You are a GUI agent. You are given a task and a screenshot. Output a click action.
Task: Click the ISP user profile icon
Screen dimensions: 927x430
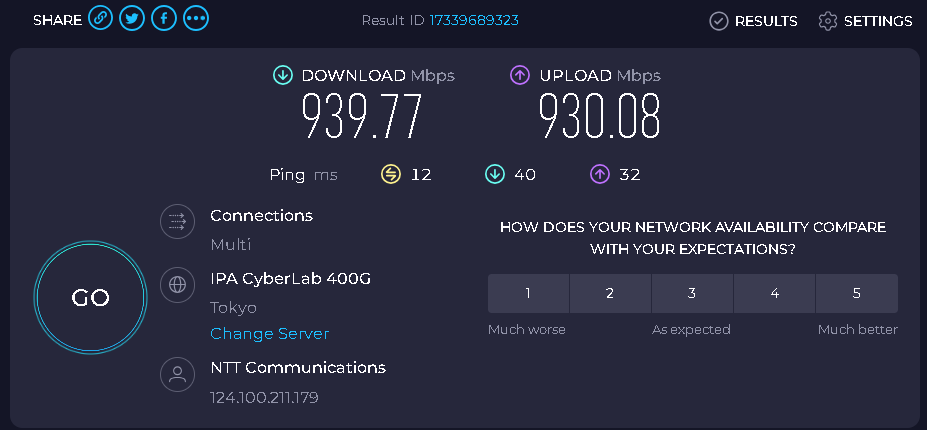177,374
